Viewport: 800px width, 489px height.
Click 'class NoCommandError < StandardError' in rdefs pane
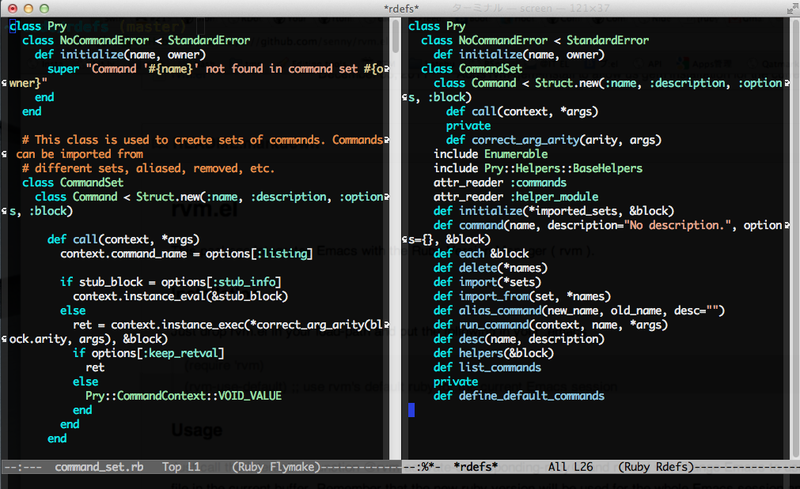[535, 40]
